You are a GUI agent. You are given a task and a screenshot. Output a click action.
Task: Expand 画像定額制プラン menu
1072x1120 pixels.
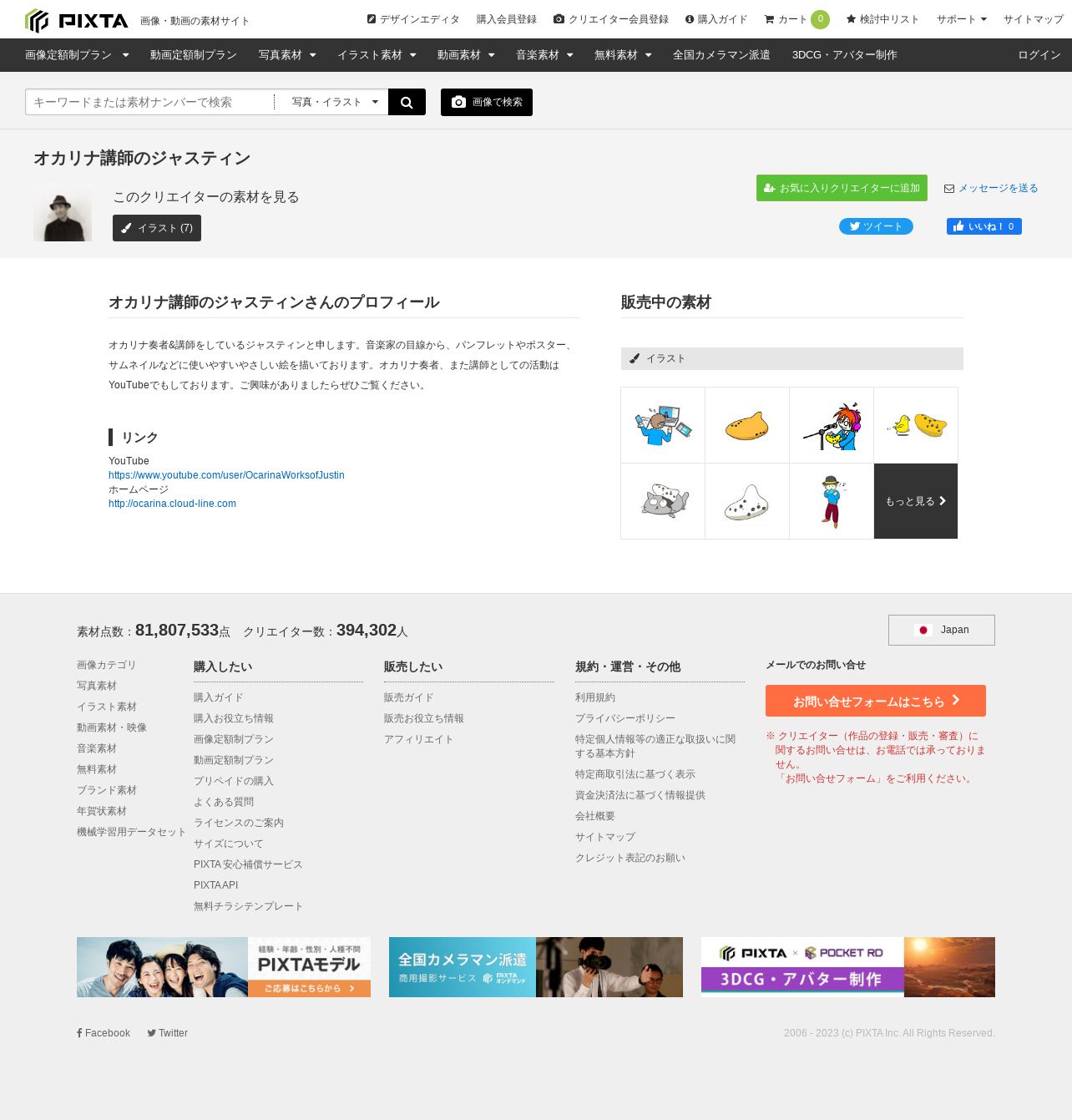pos(77,55)
